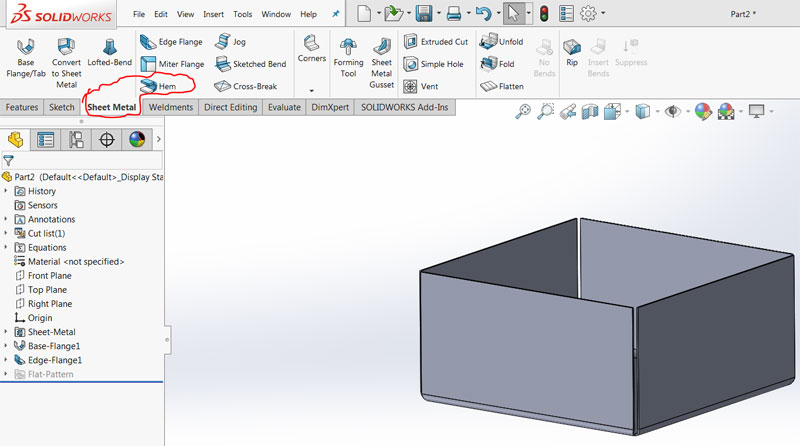Open Apply Scene icon
Viewport: 800px width, 446px height.
tap(726, 111)
